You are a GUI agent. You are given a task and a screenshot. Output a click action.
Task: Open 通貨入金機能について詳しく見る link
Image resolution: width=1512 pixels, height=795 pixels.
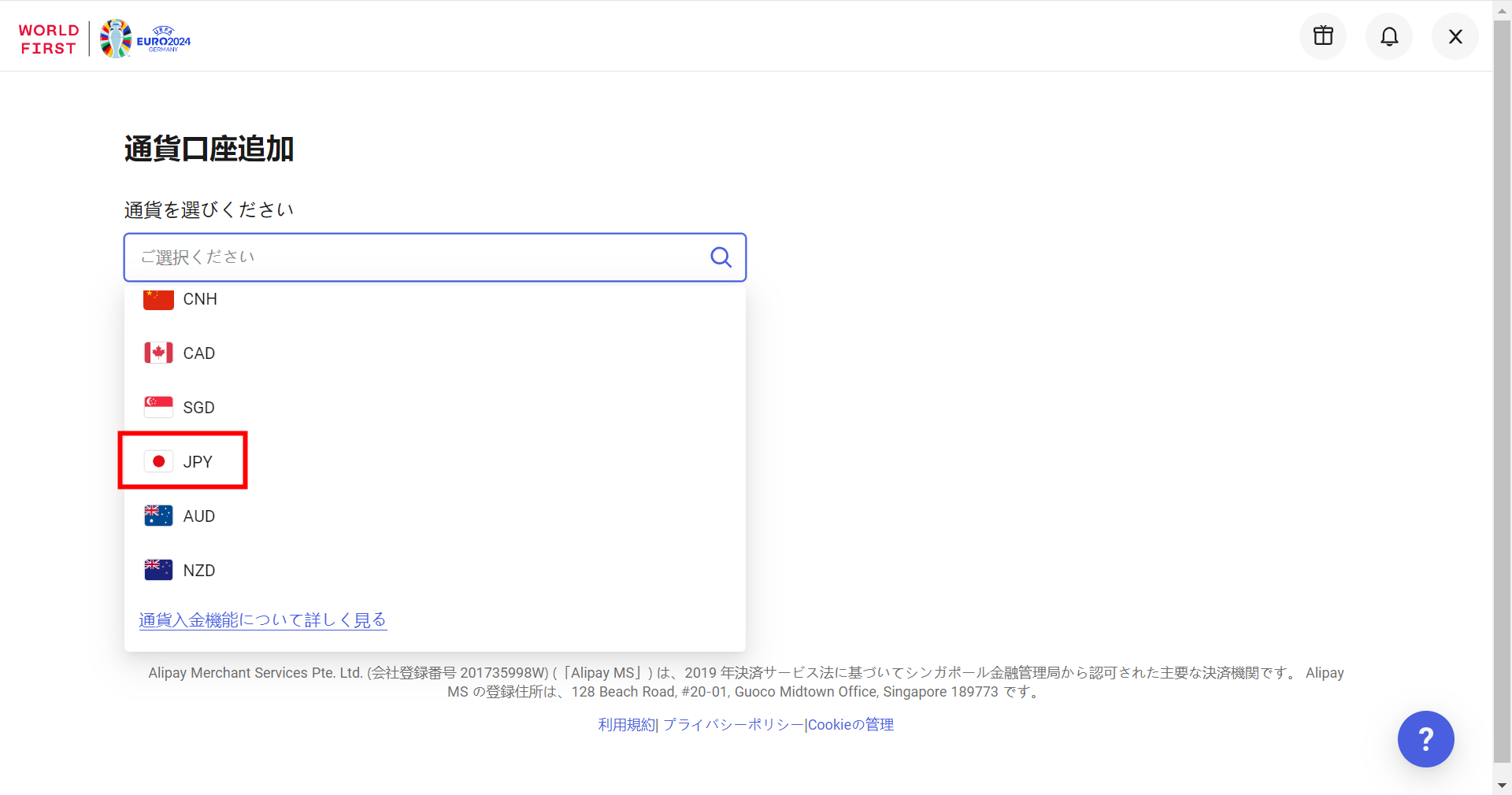[x=262, y=619]
